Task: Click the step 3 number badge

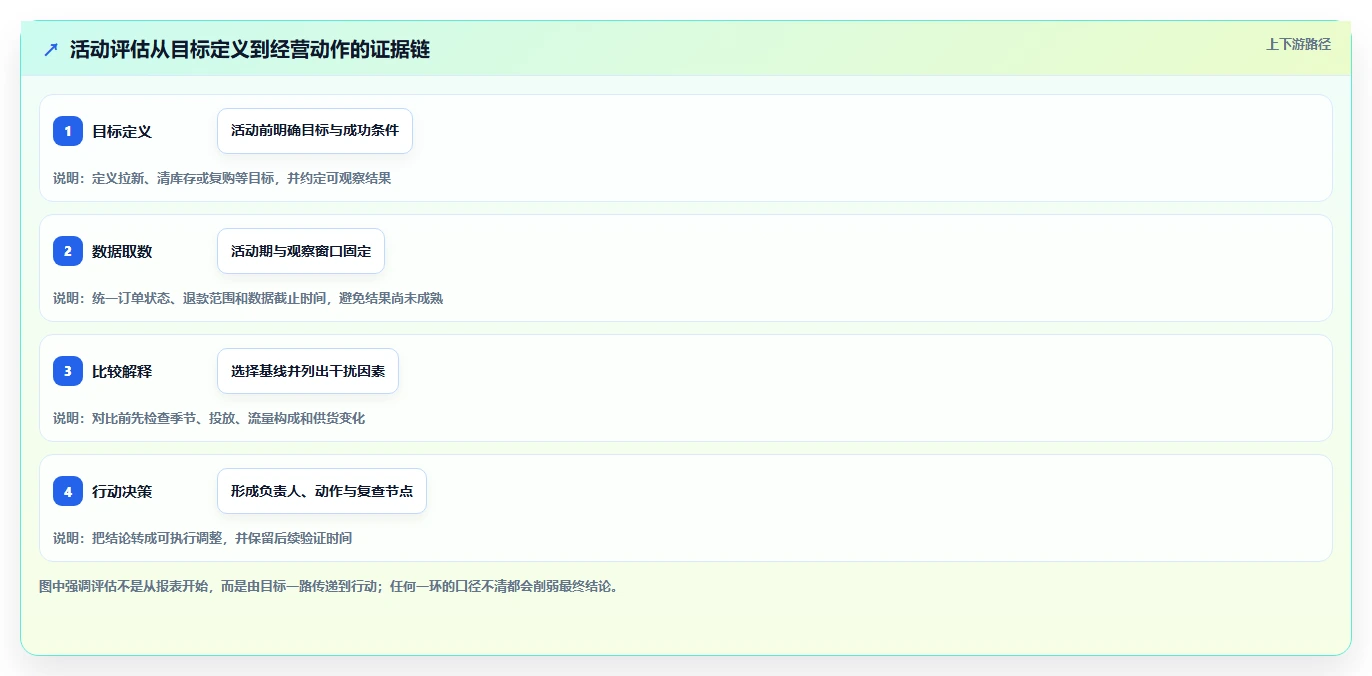Action: (x=68, y=371)
